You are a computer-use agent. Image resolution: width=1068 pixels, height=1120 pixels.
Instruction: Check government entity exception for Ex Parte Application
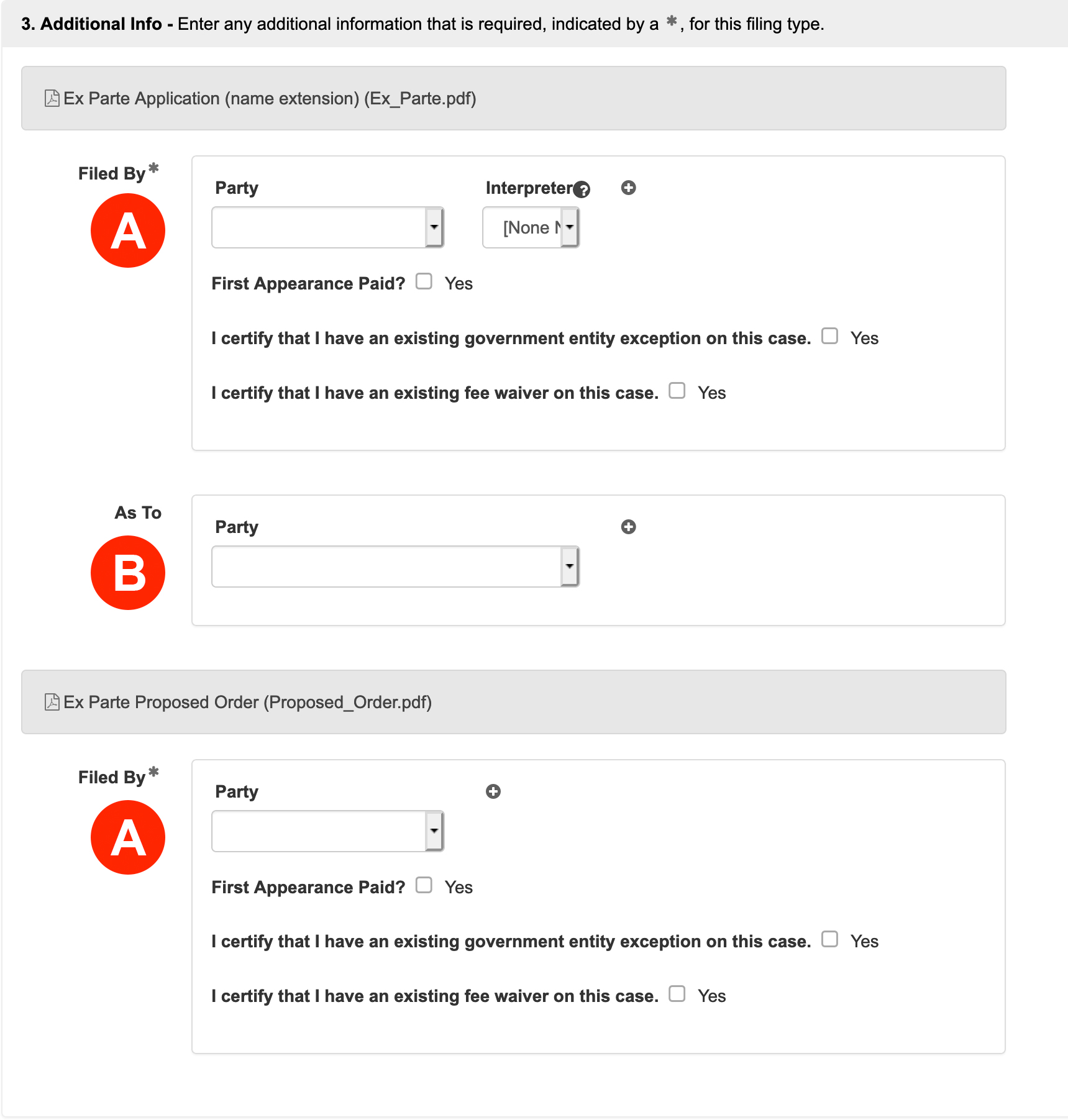pyautogui.click(x=830, y=336)
